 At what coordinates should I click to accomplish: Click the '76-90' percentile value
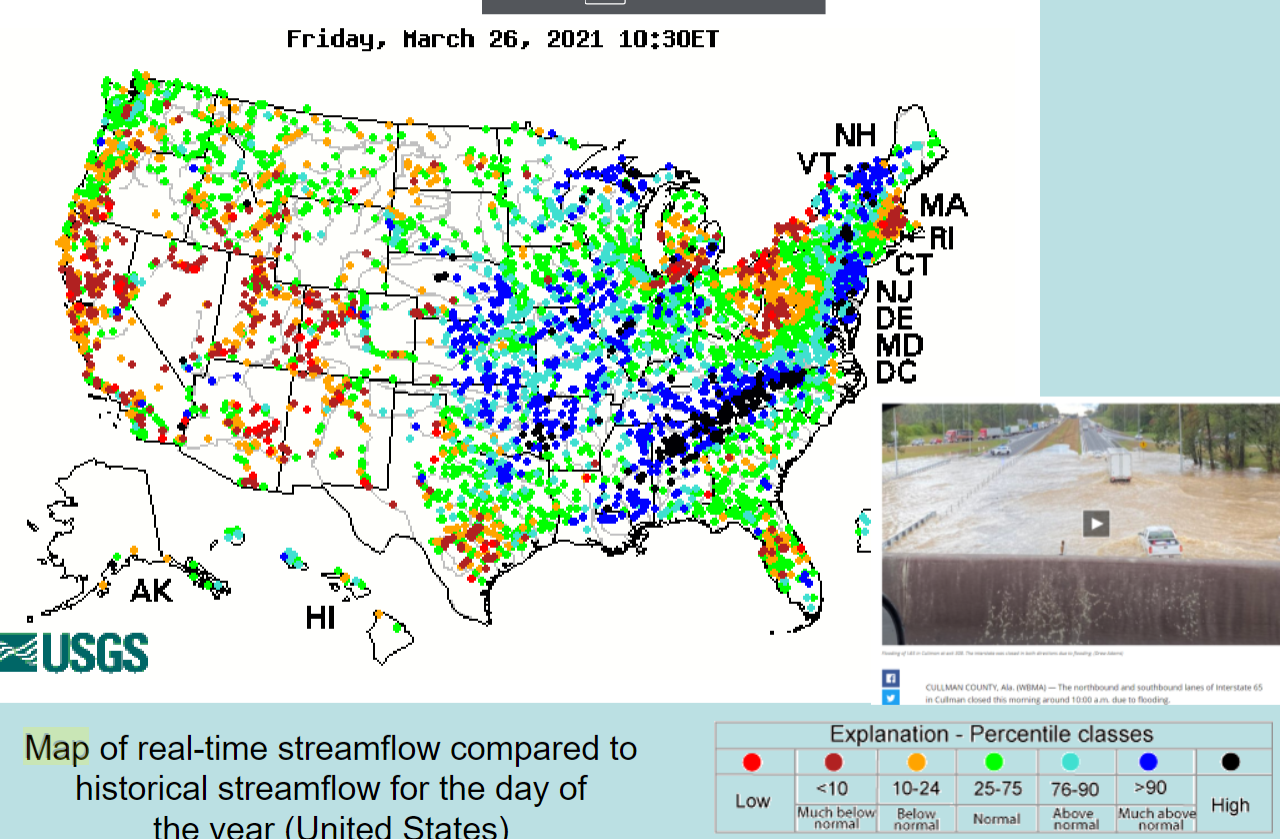point(1076,789)
